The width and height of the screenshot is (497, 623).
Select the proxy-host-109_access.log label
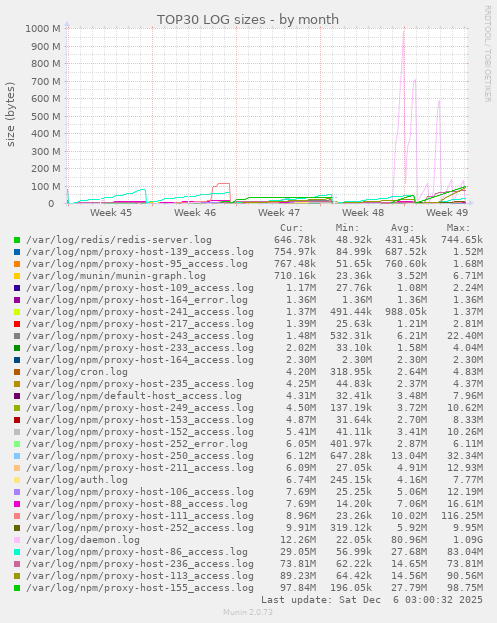[x=140, y=288]
